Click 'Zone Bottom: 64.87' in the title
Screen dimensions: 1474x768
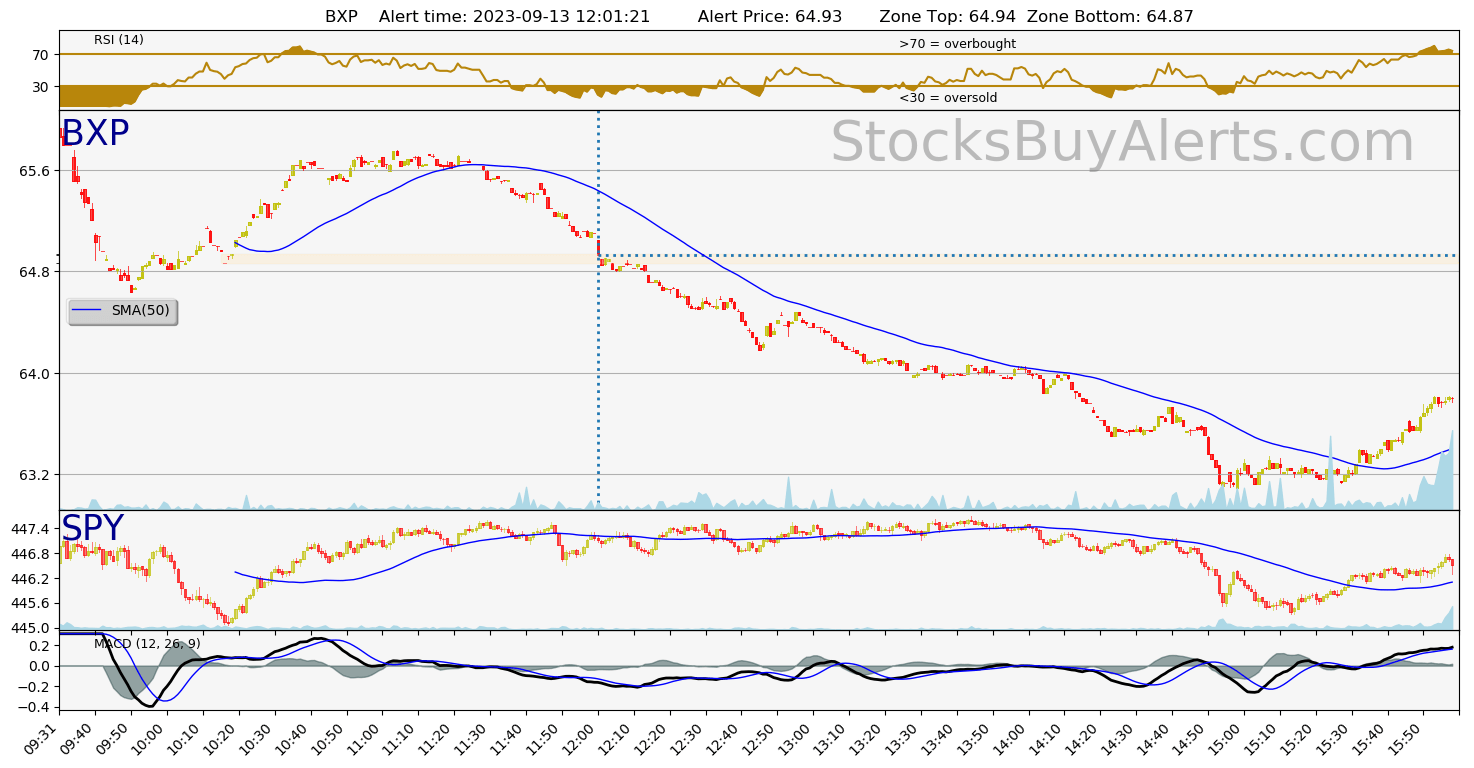pos(1110,17)
